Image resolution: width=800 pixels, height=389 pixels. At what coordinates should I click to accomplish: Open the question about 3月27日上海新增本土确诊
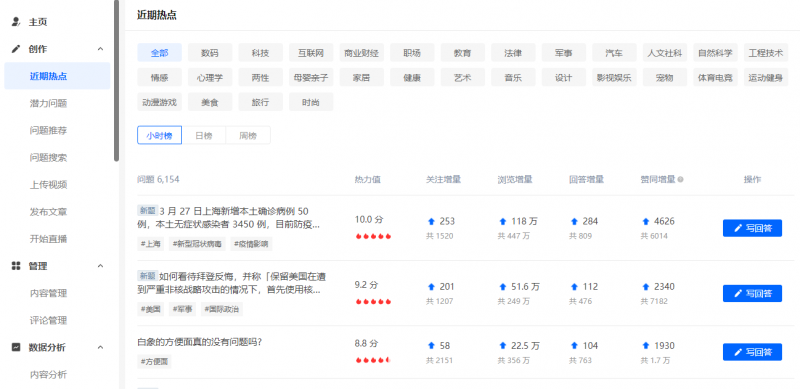point(229,217)
